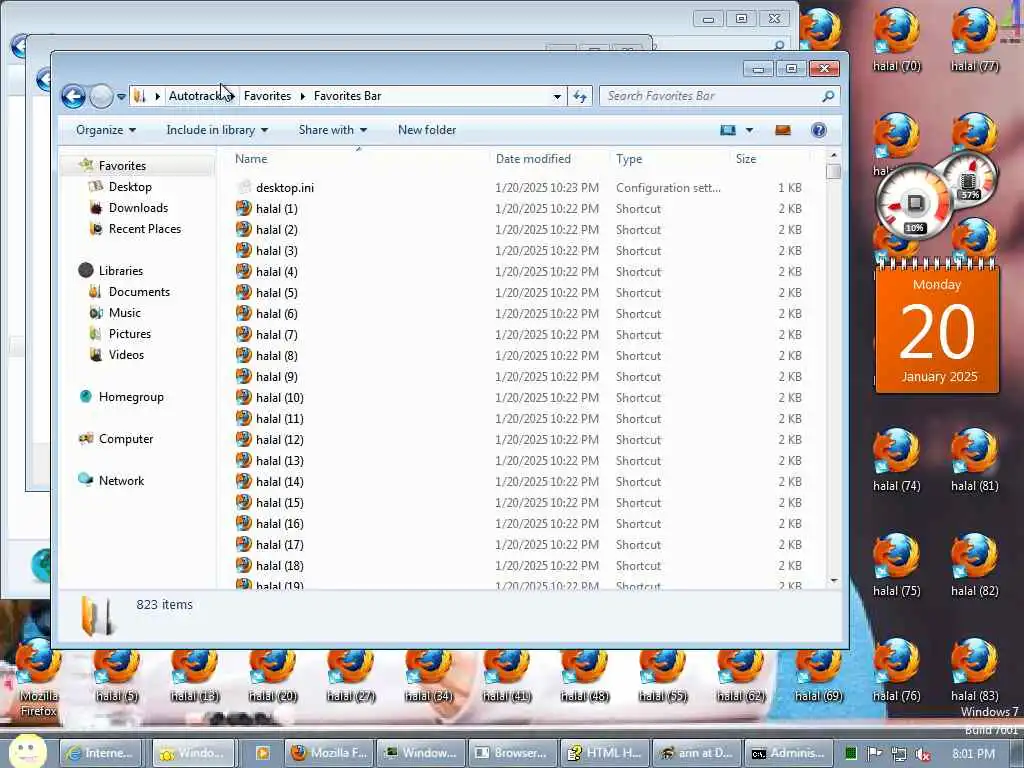The width and height of the screenshot is (1024, 768).
Task: Click the CPU meter gadget
Action: coord(915,204)
